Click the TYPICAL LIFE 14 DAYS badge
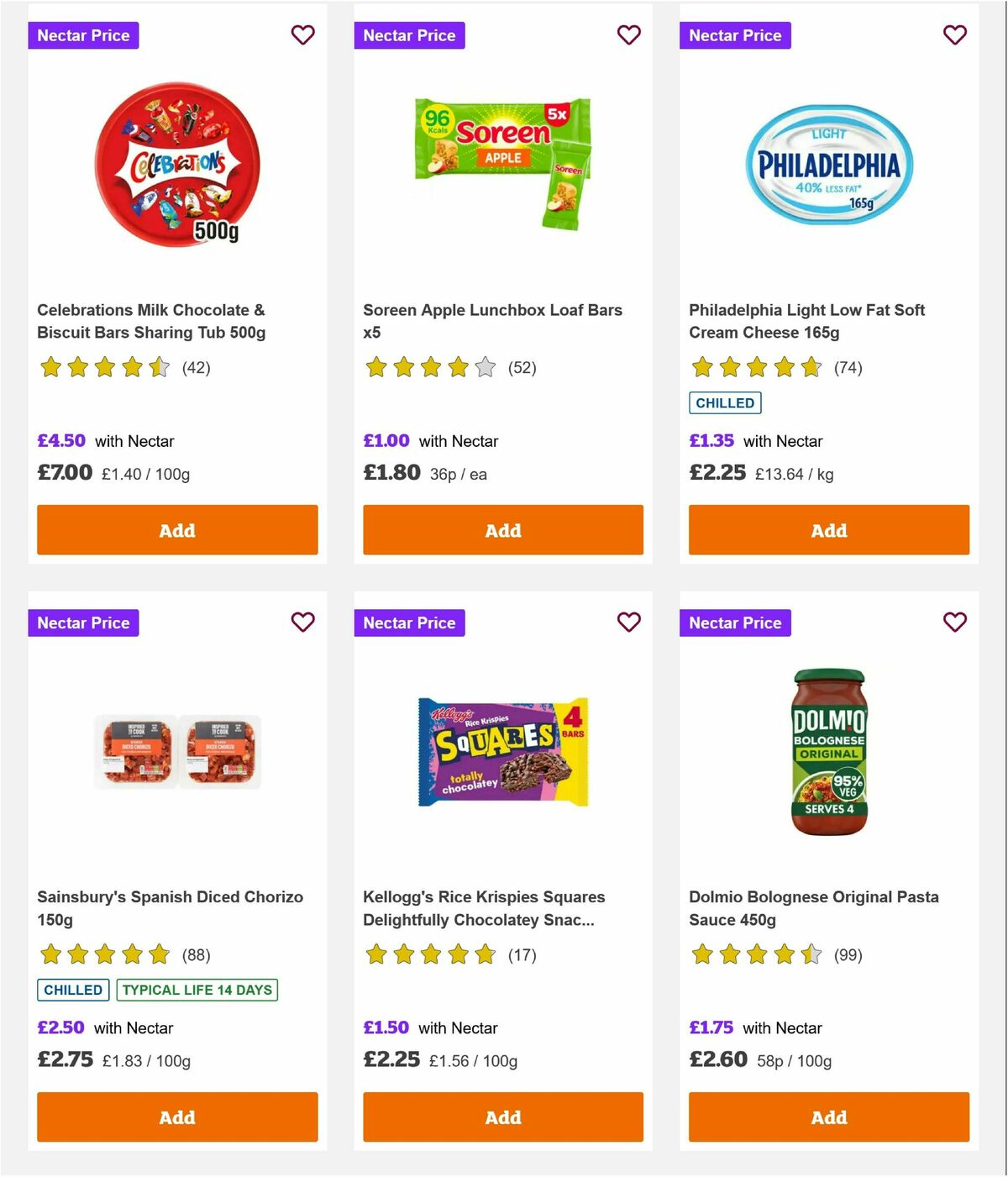1008x1177 pixels. click(x=197, y=990)
